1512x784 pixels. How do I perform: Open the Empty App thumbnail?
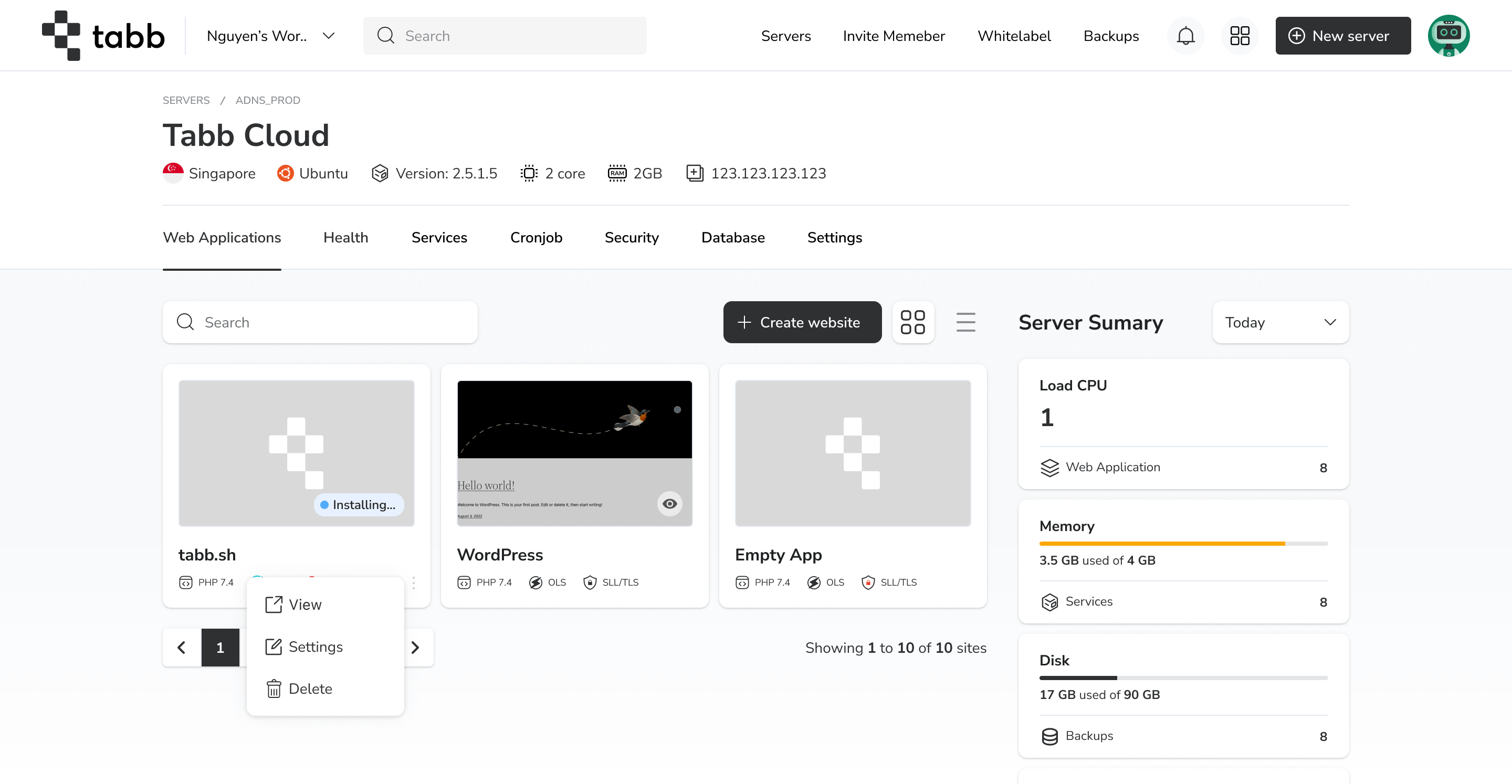pos(853,453)
